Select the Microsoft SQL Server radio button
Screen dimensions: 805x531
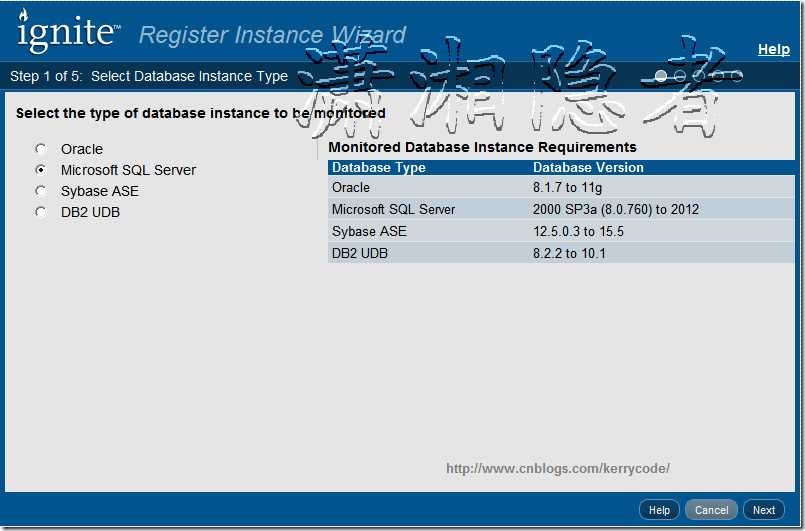point(41,169)
